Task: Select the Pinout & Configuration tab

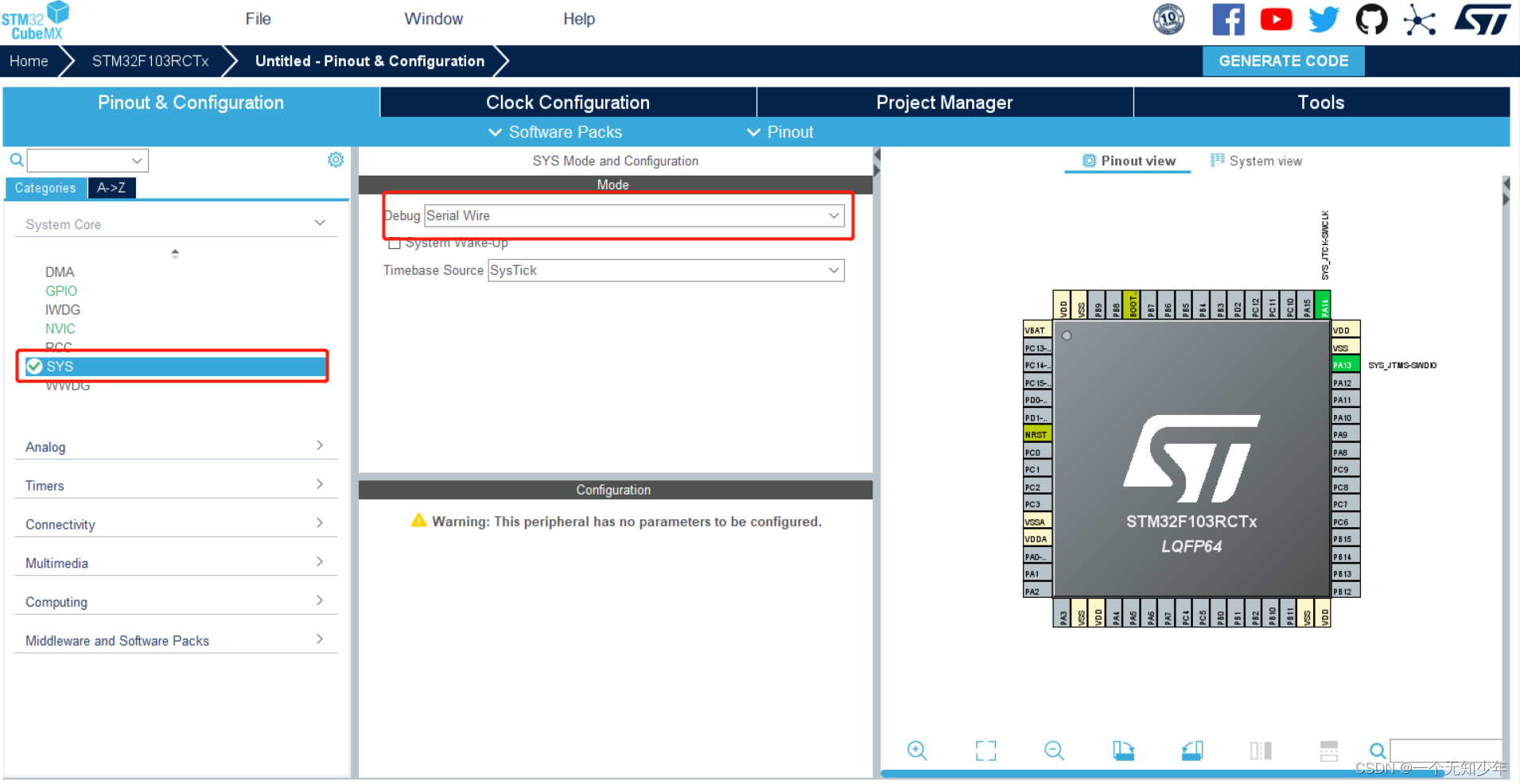Action: [x=191, y=103]
